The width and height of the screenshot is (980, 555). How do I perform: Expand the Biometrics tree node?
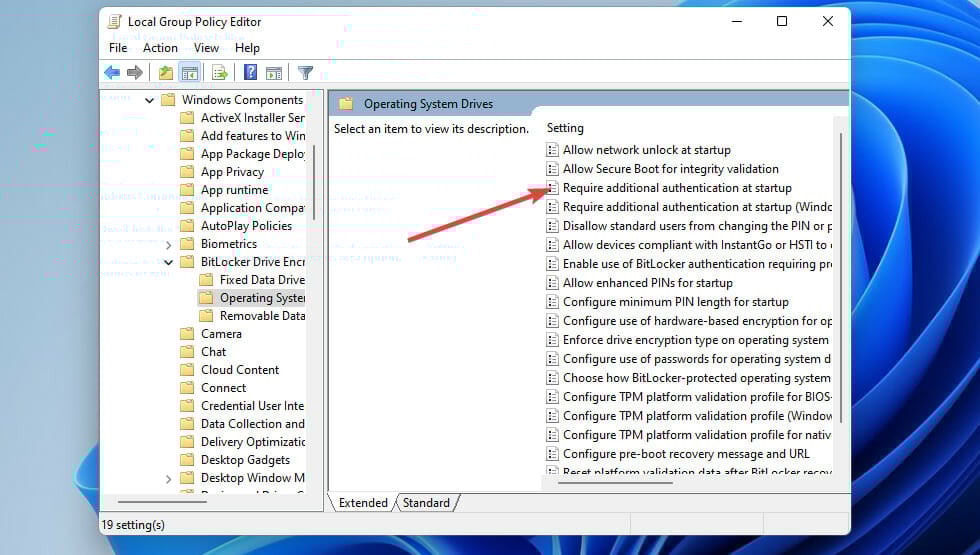[168, 244]
